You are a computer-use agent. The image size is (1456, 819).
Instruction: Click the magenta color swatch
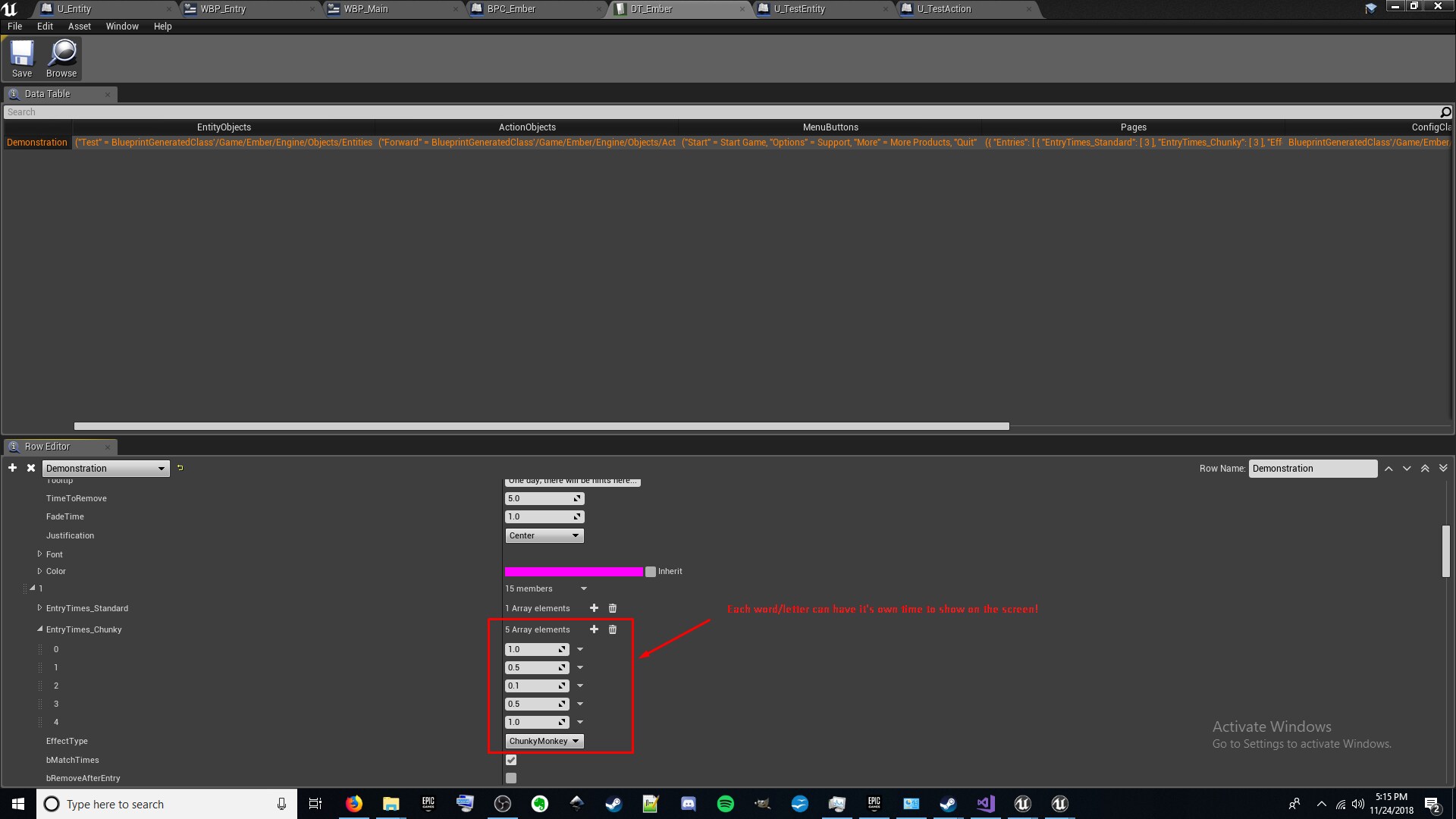pos(574,571)
